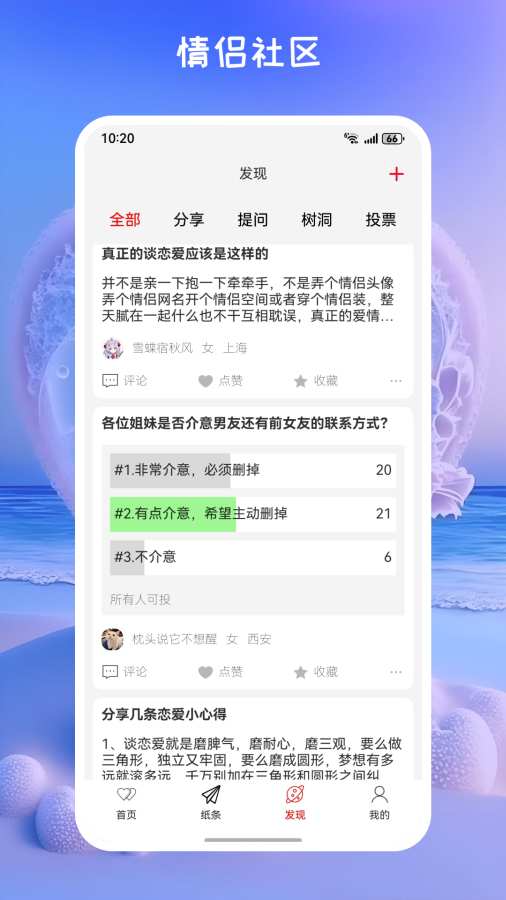Open the 纸条 paper plane icon
The width and height of the screenshot is (506, 900).
211,795
